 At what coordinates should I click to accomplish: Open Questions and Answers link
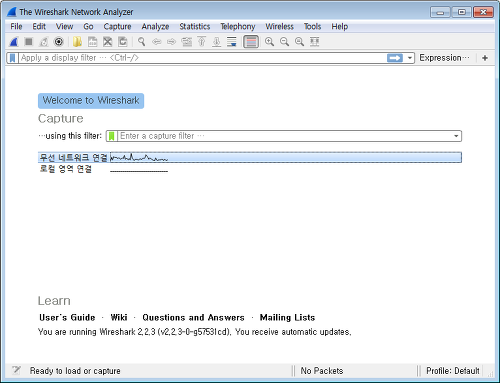coord(193,318)
